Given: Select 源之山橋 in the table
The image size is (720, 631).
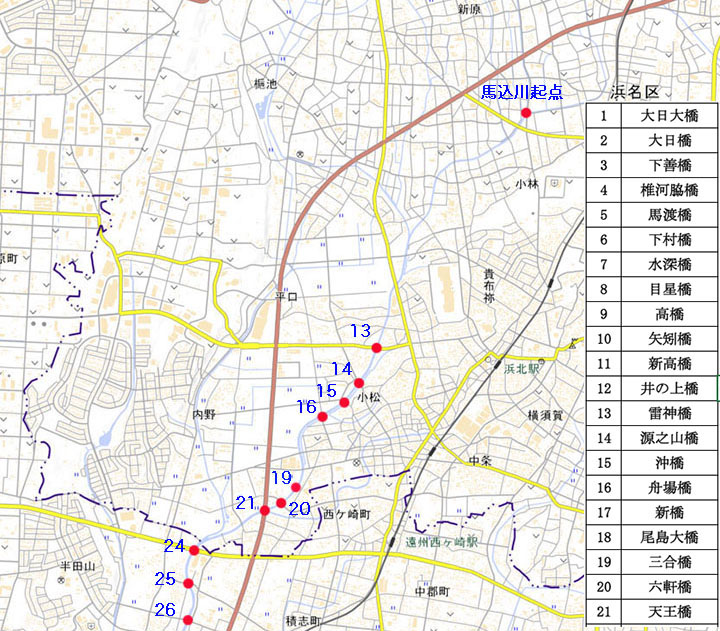Looking at the screenshot, I should point(669,437).
